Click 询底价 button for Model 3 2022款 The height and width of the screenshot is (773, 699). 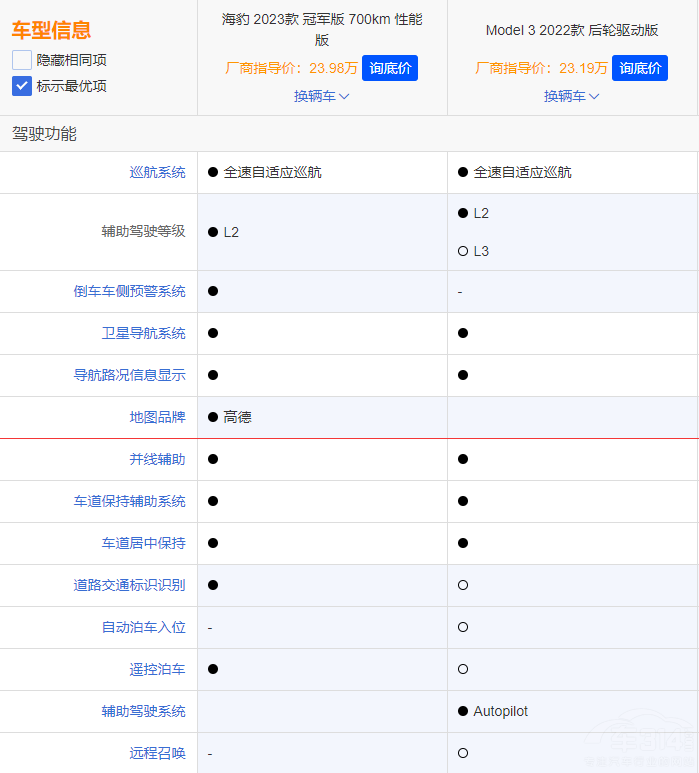pos(640,68)
